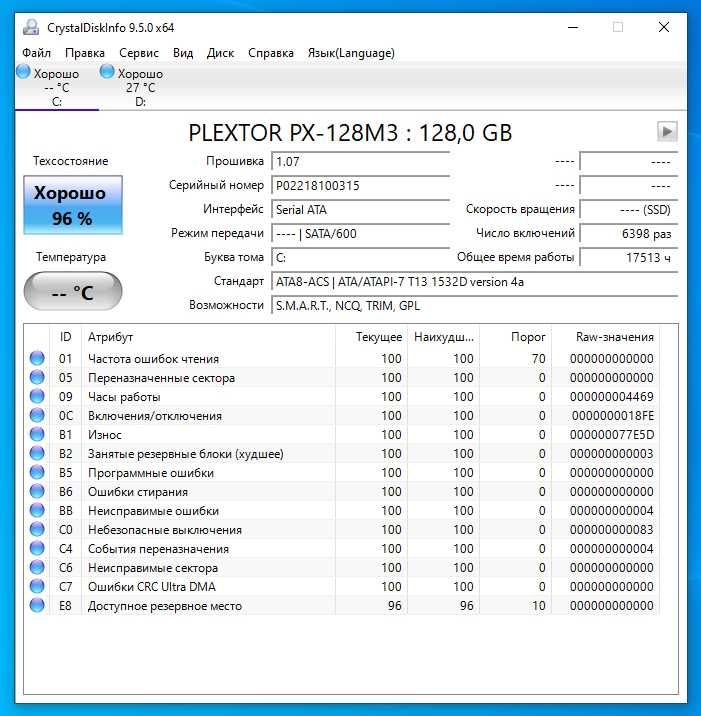This screenshot has height=716, width=701.
Task: Select row Ошибки CRC Ultra DMA
Action: pyautogui.click(x=342, y=587)
